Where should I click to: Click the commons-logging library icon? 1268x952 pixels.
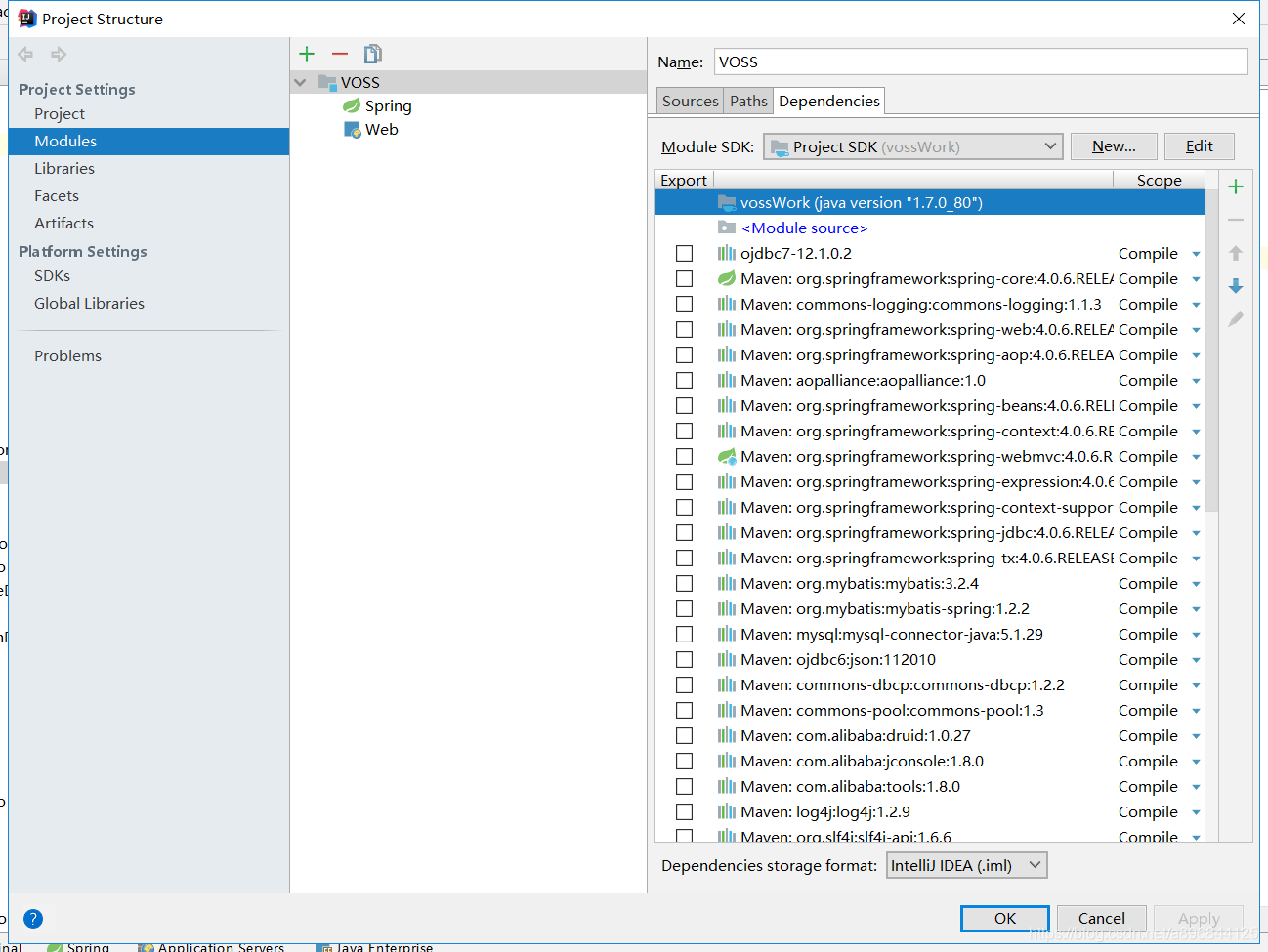tap(727, 304)
